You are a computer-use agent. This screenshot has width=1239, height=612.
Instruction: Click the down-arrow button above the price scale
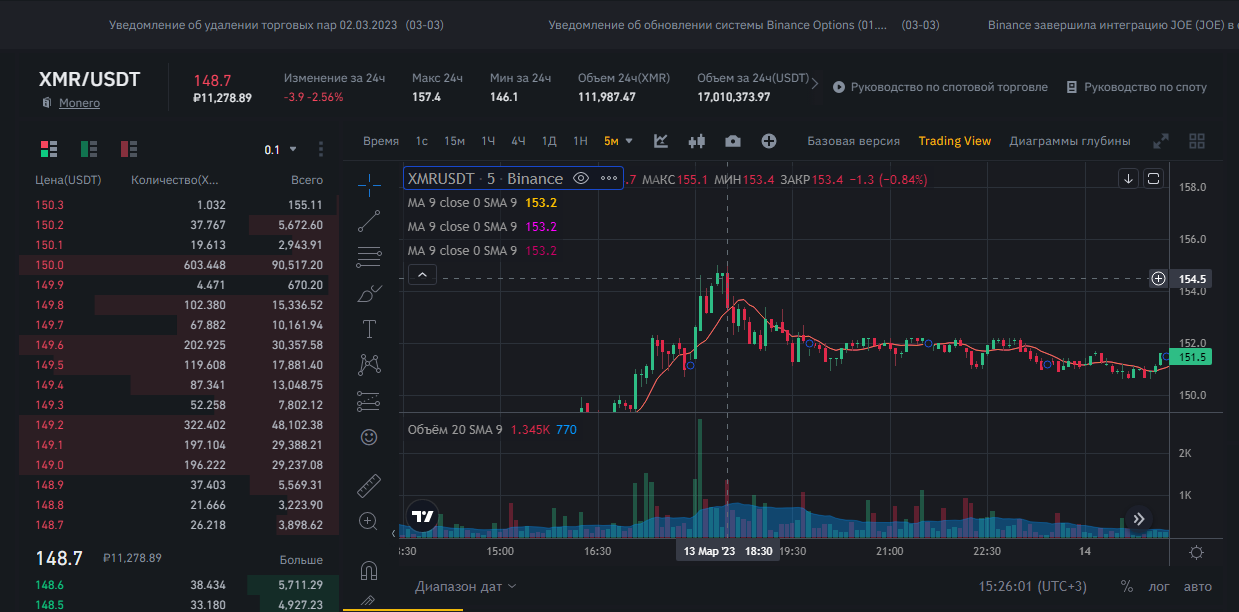(x=1128, y=178)
